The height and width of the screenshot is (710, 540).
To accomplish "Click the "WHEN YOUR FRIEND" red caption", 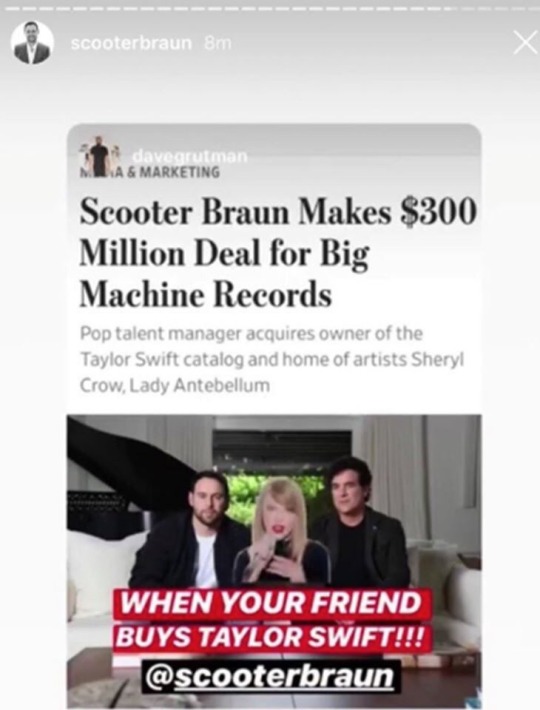I will pyautogui.click(x=271, y=603).
